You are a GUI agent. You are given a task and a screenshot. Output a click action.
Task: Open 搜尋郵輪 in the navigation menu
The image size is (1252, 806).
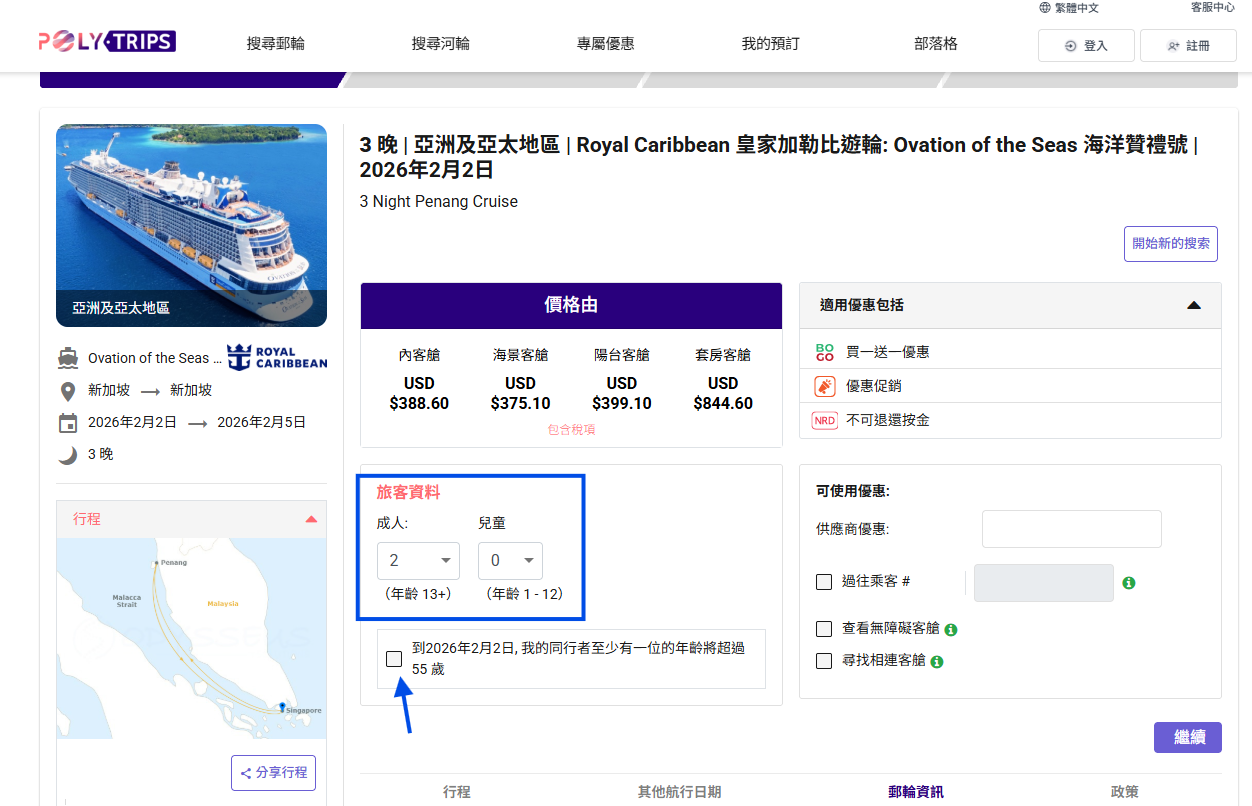click(x=276, y=44)
